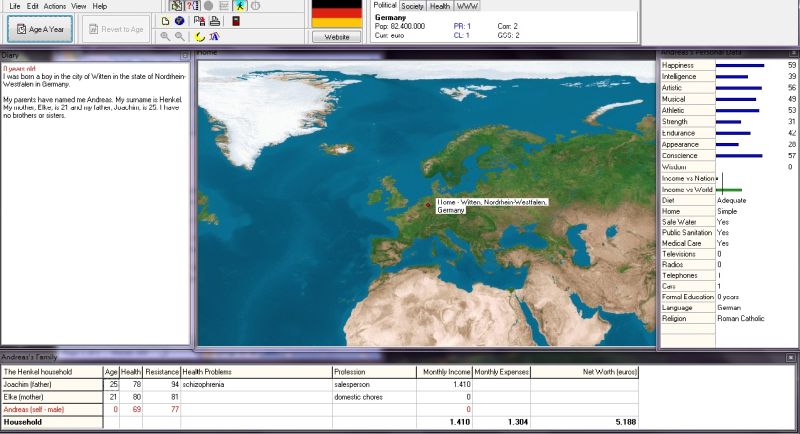Image resolution: width=800 pixels, height=434 pixels.
Task: Click the gray clock toolbar icon
Action: point(255,6)
